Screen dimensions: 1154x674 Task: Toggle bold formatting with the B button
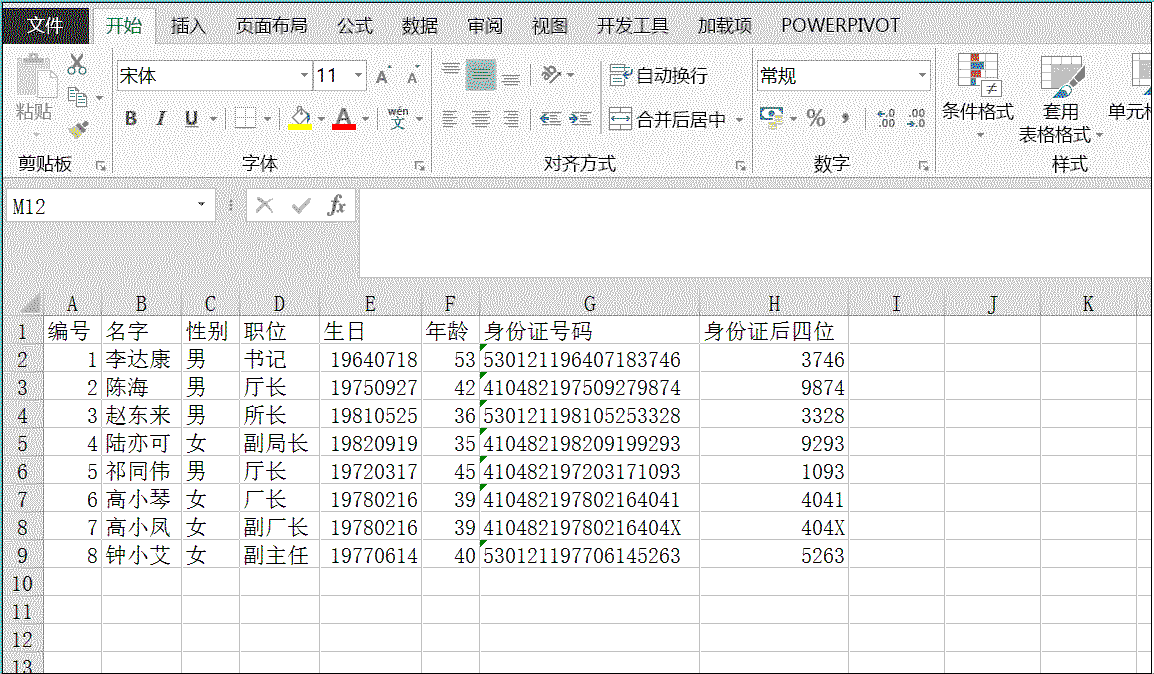pyautogui.click(x=131, y=118)
